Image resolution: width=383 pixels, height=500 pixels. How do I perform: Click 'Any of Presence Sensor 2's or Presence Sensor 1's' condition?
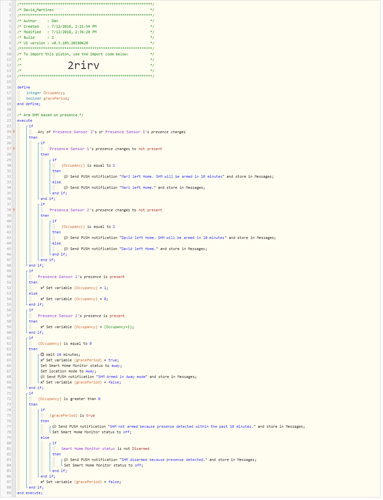point(112,132)
